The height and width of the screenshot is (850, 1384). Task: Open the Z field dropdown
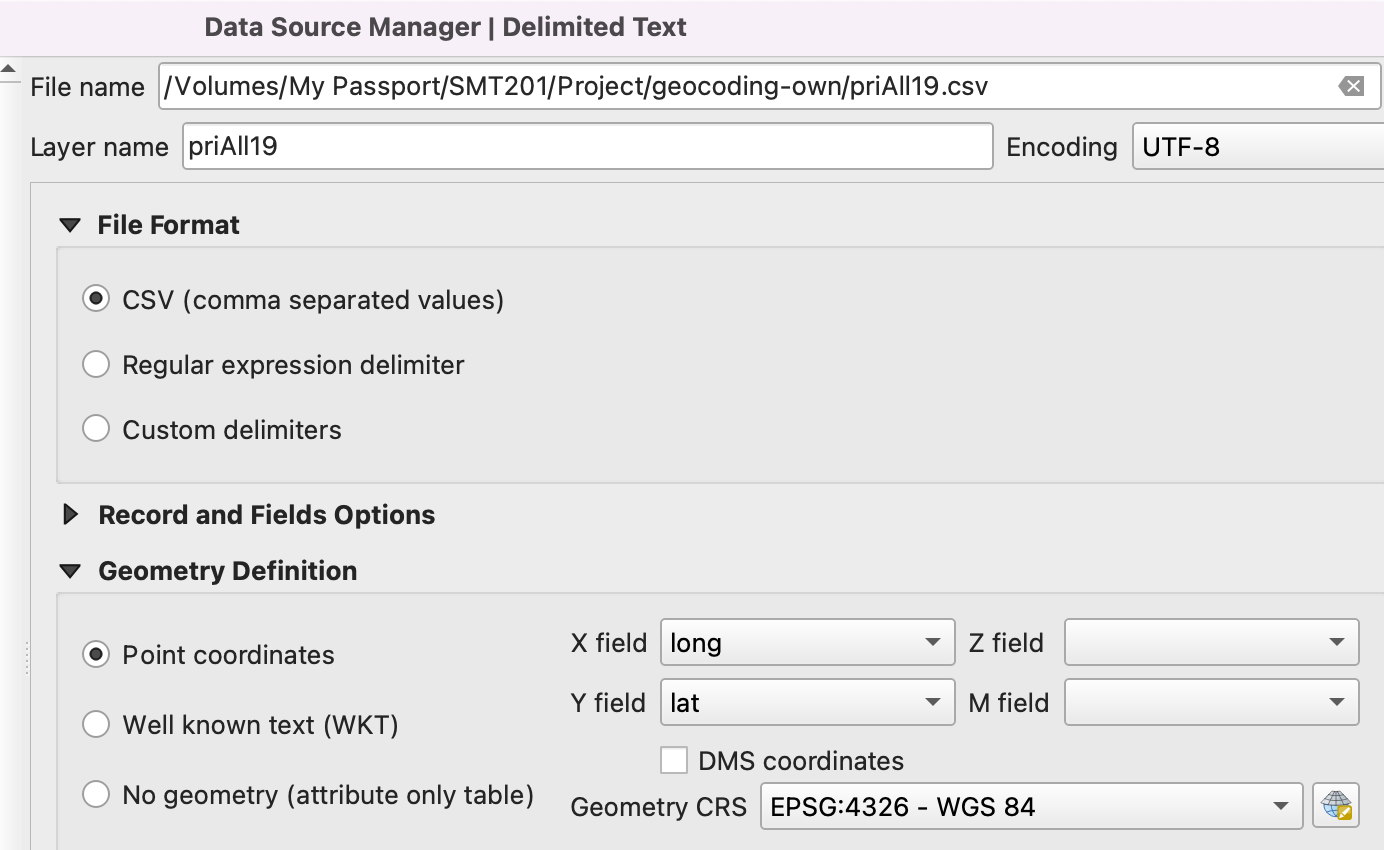click(x=1211, y=643)
